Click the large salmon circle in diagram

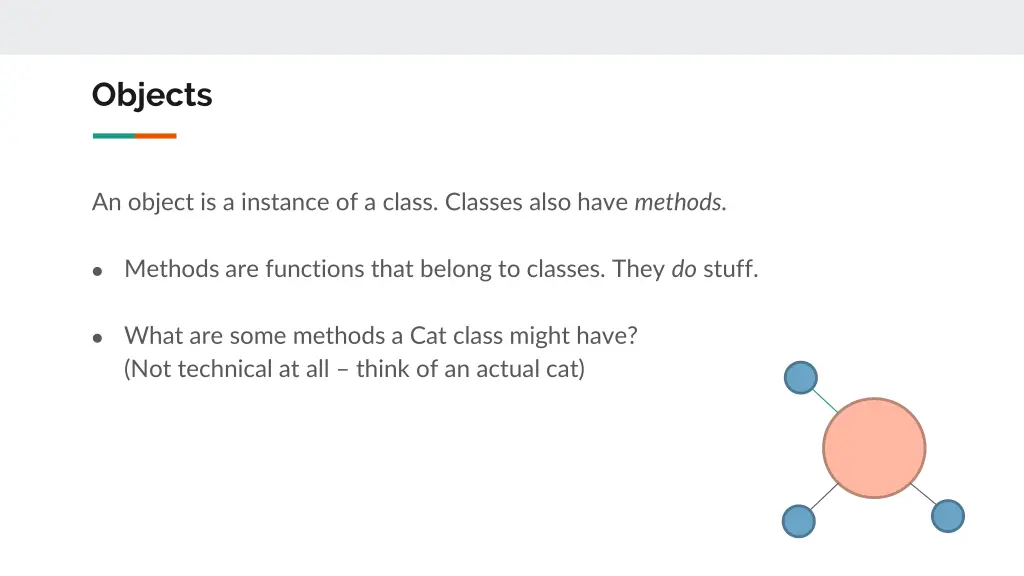click(874, 448)
